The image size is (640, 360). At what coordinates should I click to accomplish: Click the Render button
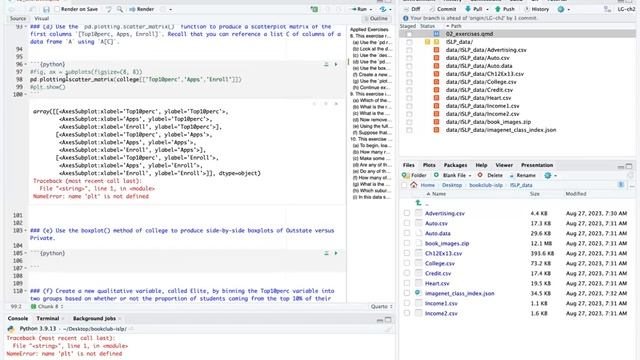click(x=142, y=9)
